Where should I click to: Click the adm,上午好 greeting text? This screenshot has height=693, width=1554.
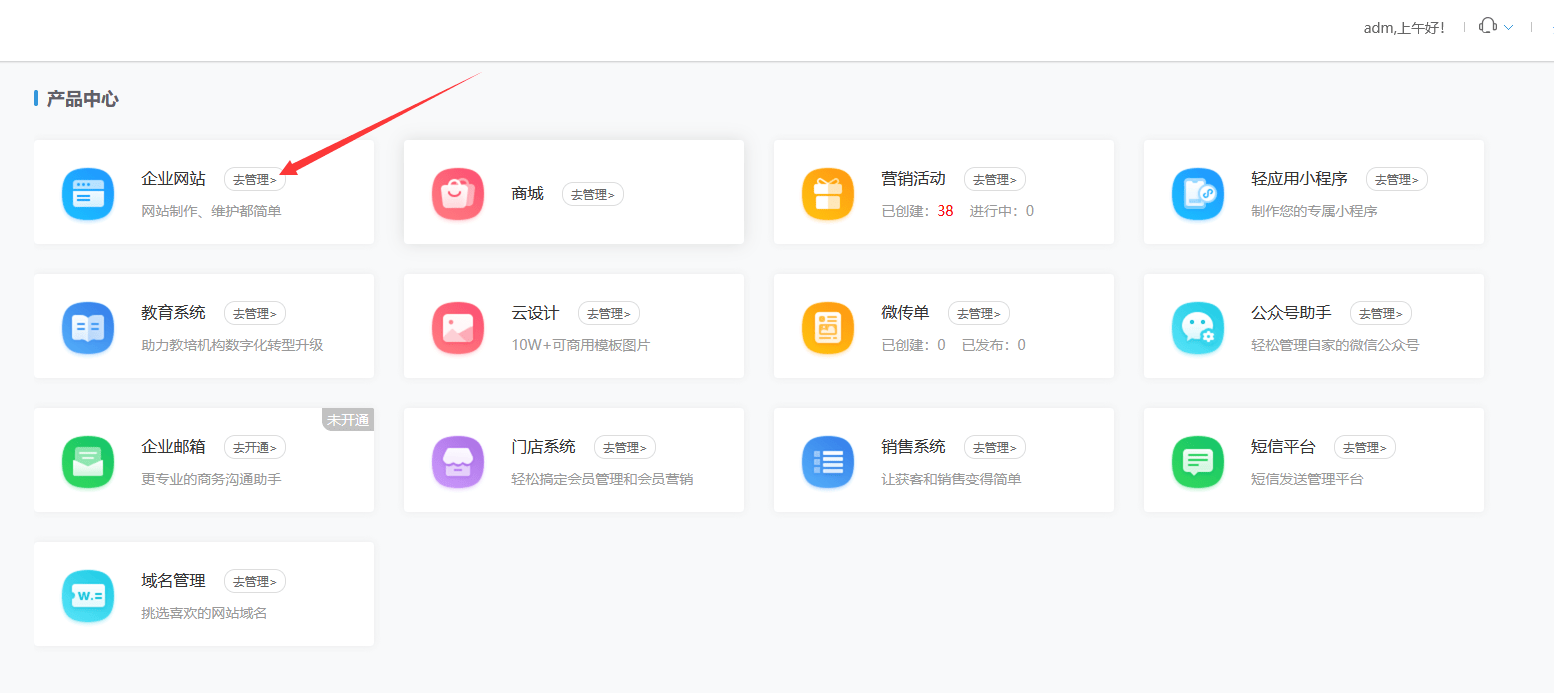coord(1404,27)
